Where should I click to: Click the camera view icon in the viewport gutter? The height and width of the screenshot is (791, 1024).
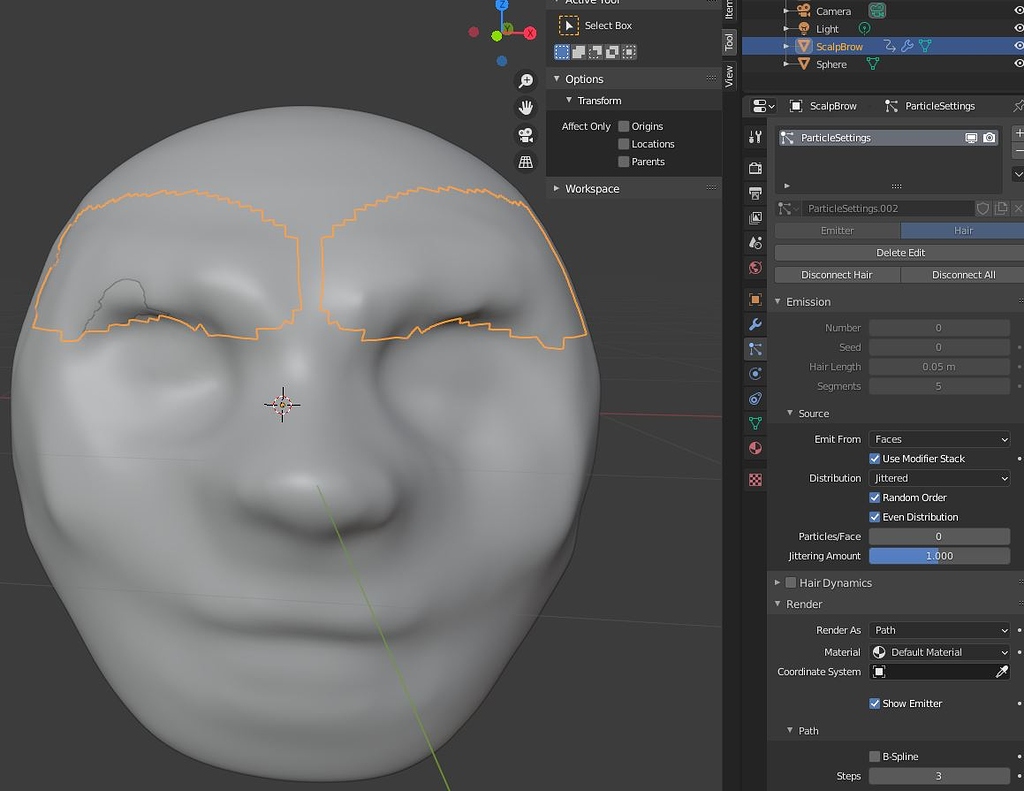(x=525, y=134)
